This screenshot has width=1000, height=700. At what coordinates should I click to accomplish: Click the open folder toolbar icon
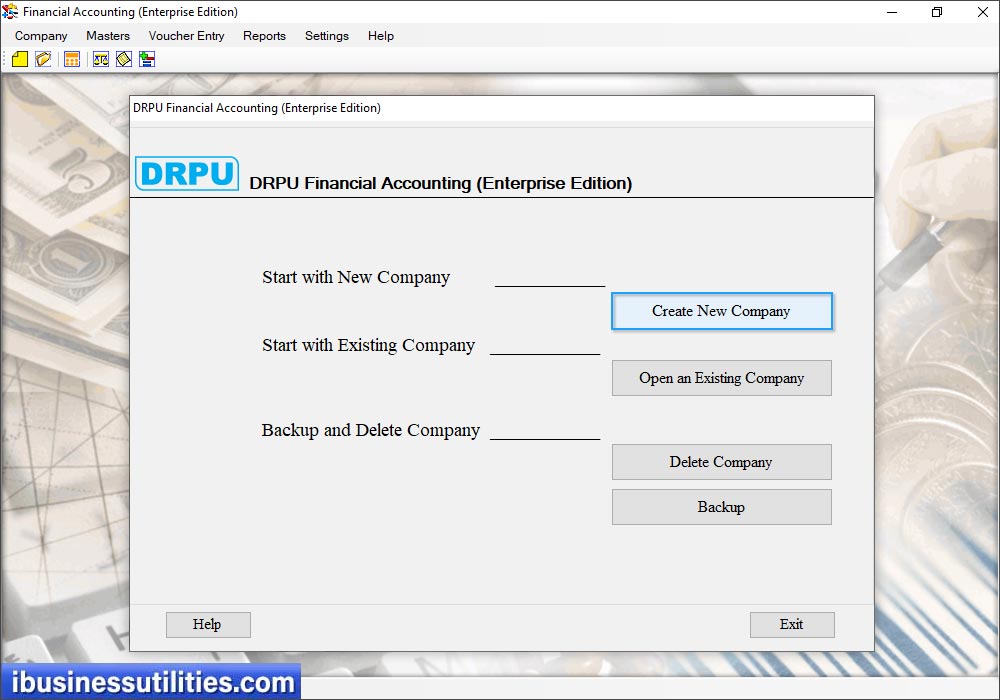pyautogui.click(x=43, y=59)
